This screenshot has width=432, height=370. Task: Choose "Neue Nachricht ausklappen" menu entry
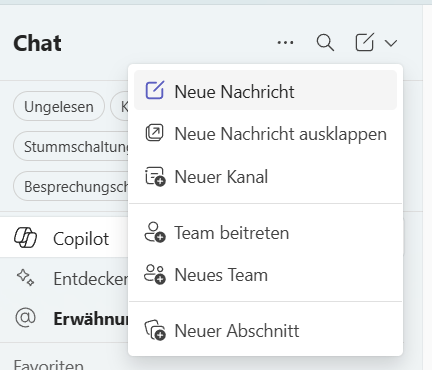(x=265, y=134)
